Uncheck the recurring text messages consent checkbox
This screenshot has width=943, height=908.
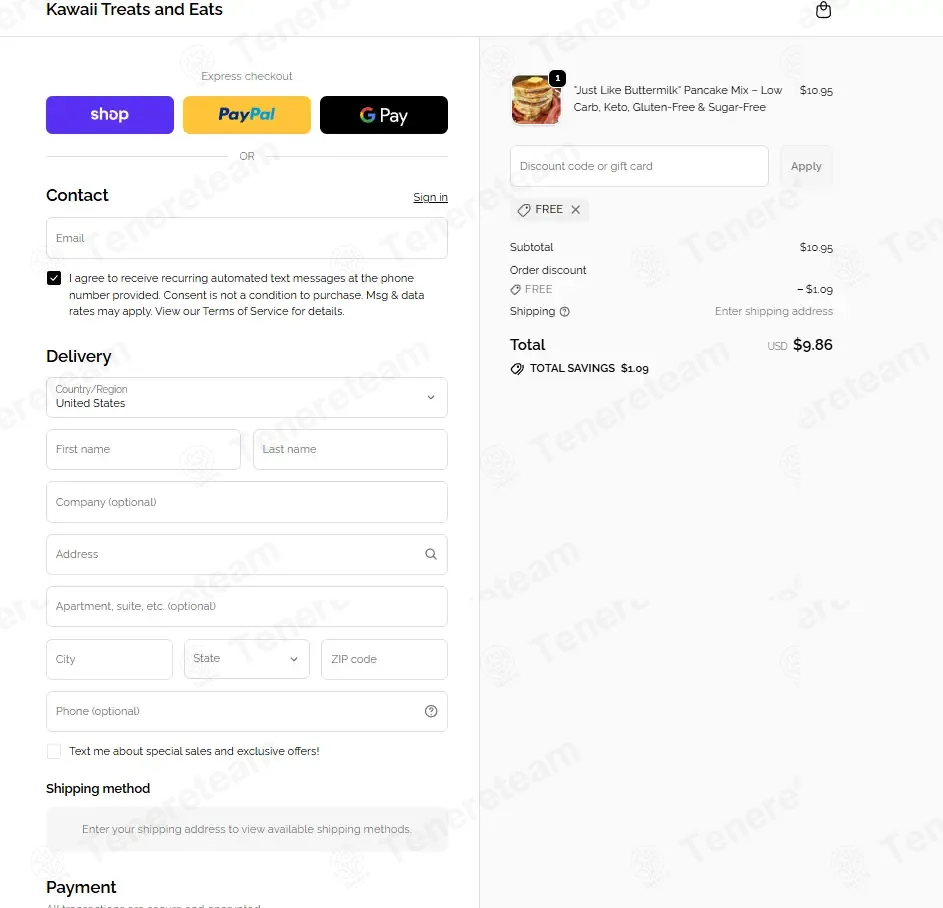[x=54, y=278]
